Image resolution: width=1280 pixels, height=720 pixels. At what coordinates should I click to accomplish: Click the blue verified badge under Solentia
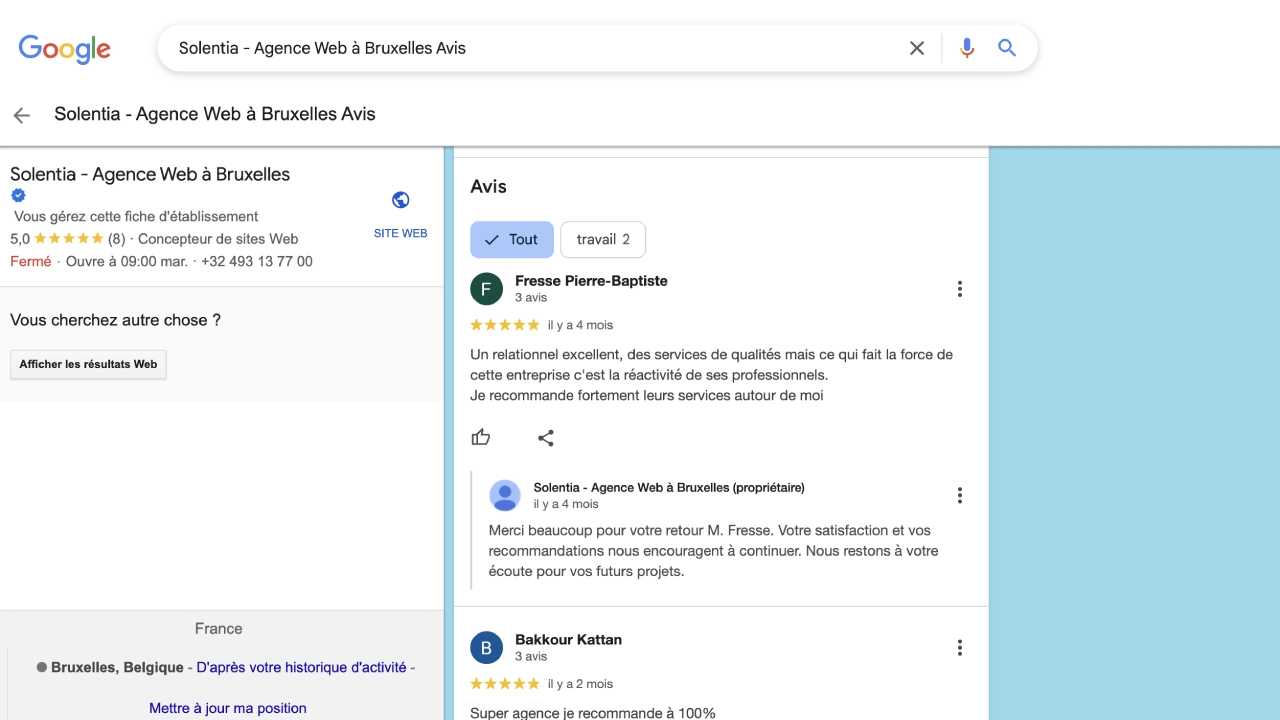[18, 196]
